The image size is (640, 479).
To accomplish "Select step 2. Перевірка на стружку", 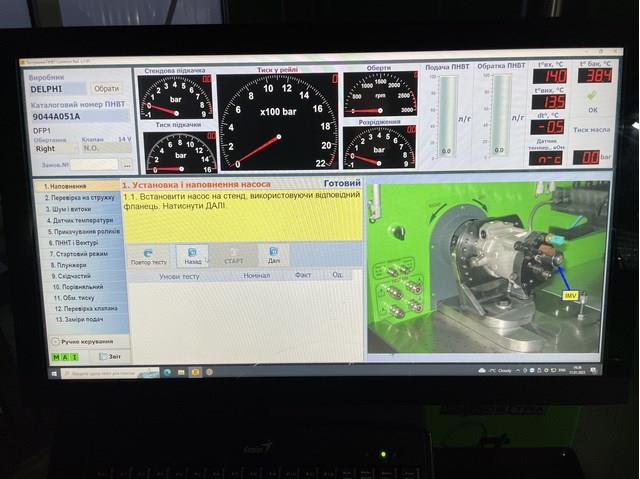I will click(78, 197).
